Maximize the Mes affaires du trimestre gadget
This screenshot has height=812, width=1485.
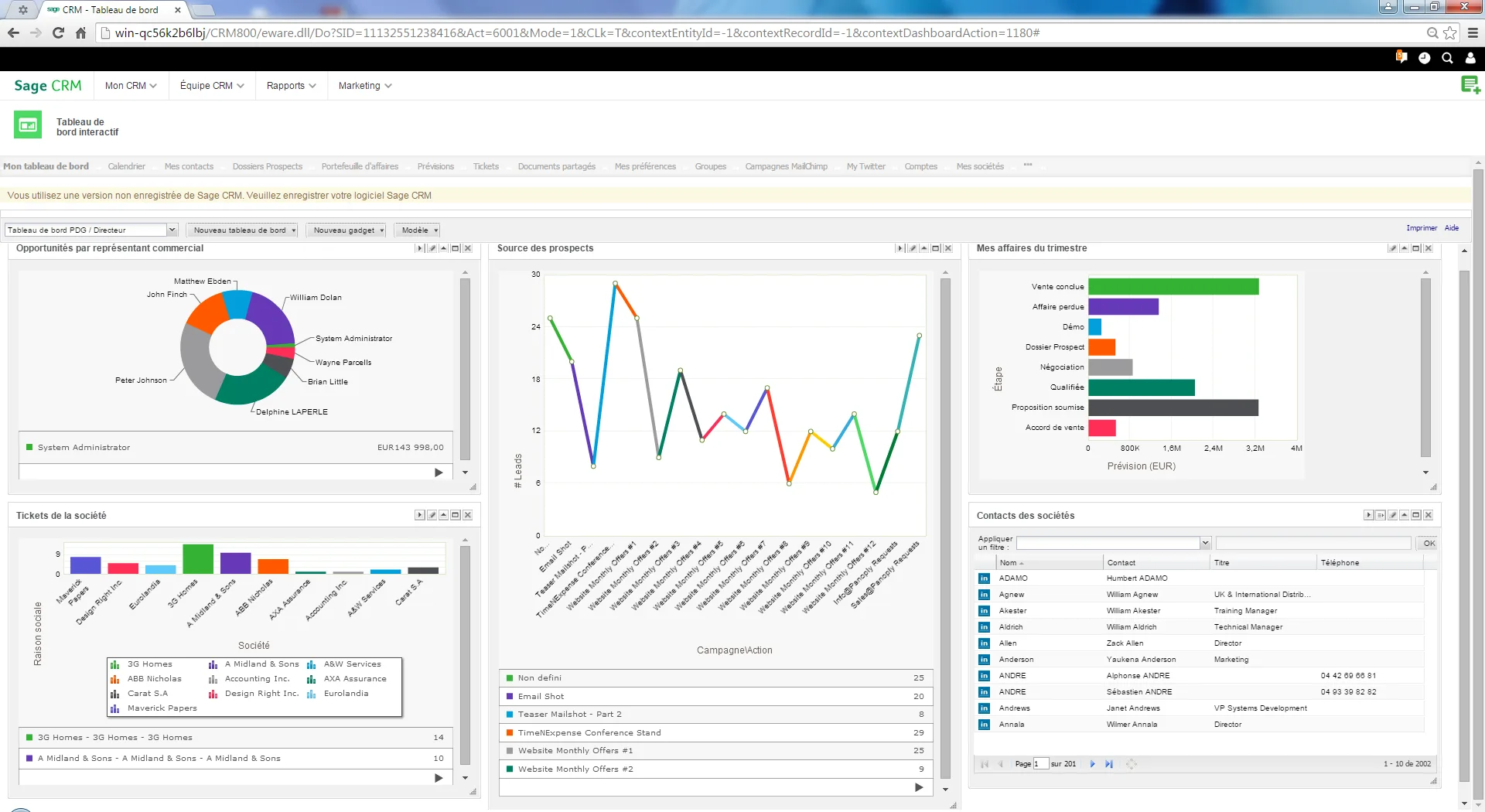(1416, 248)
